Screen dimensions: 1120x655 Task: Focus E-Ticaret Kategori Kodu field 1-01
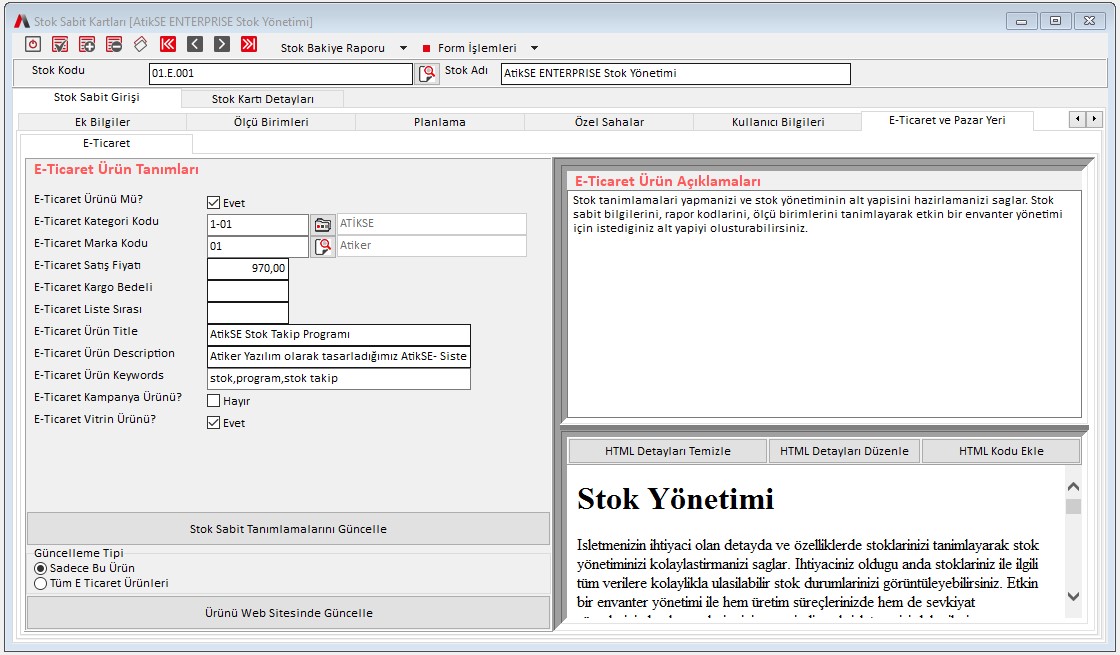coord(258,224)
